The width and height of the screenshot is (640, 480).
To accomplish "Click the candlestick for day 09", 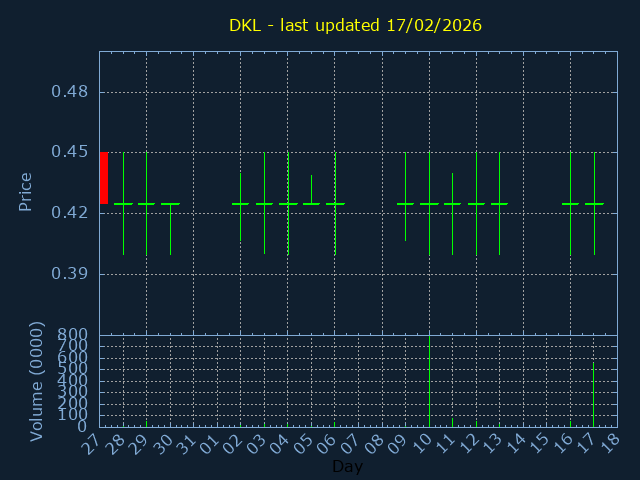I will (405, 203).
